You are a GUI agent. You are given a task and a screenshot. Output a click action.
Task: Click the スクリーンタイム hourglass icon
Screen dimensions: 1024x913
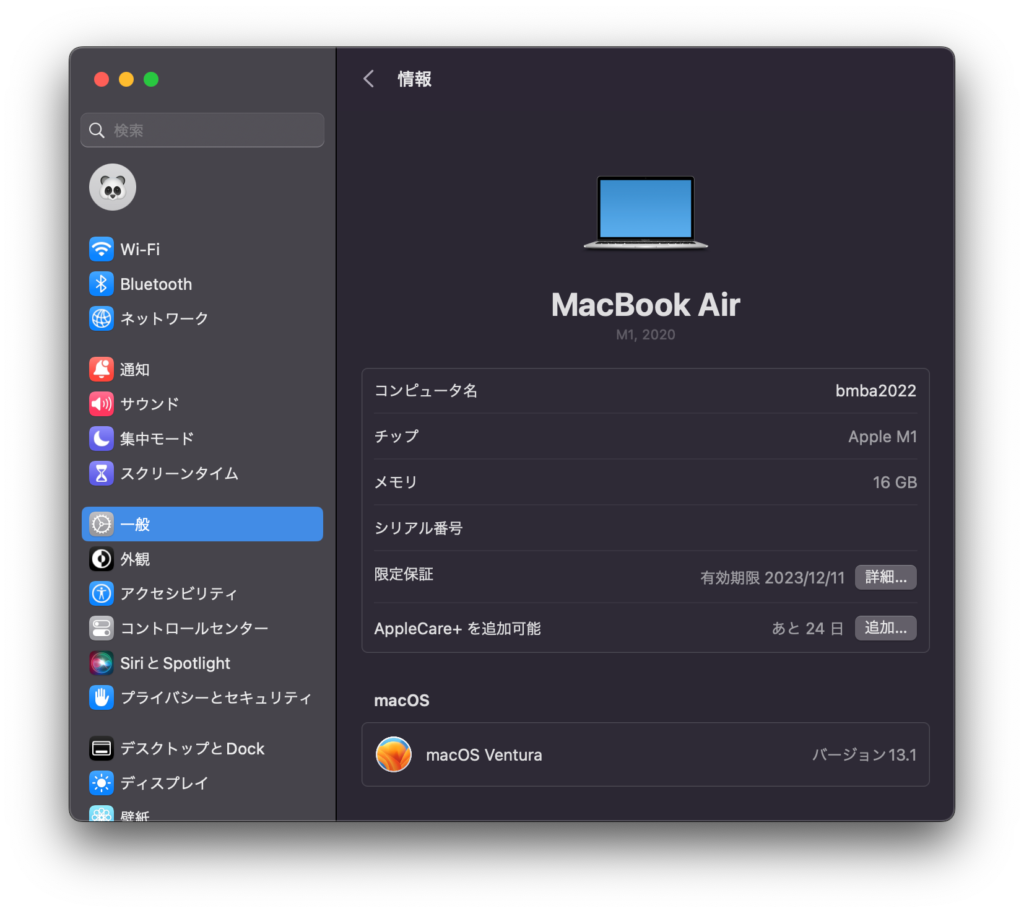click(x=101, y=473)
